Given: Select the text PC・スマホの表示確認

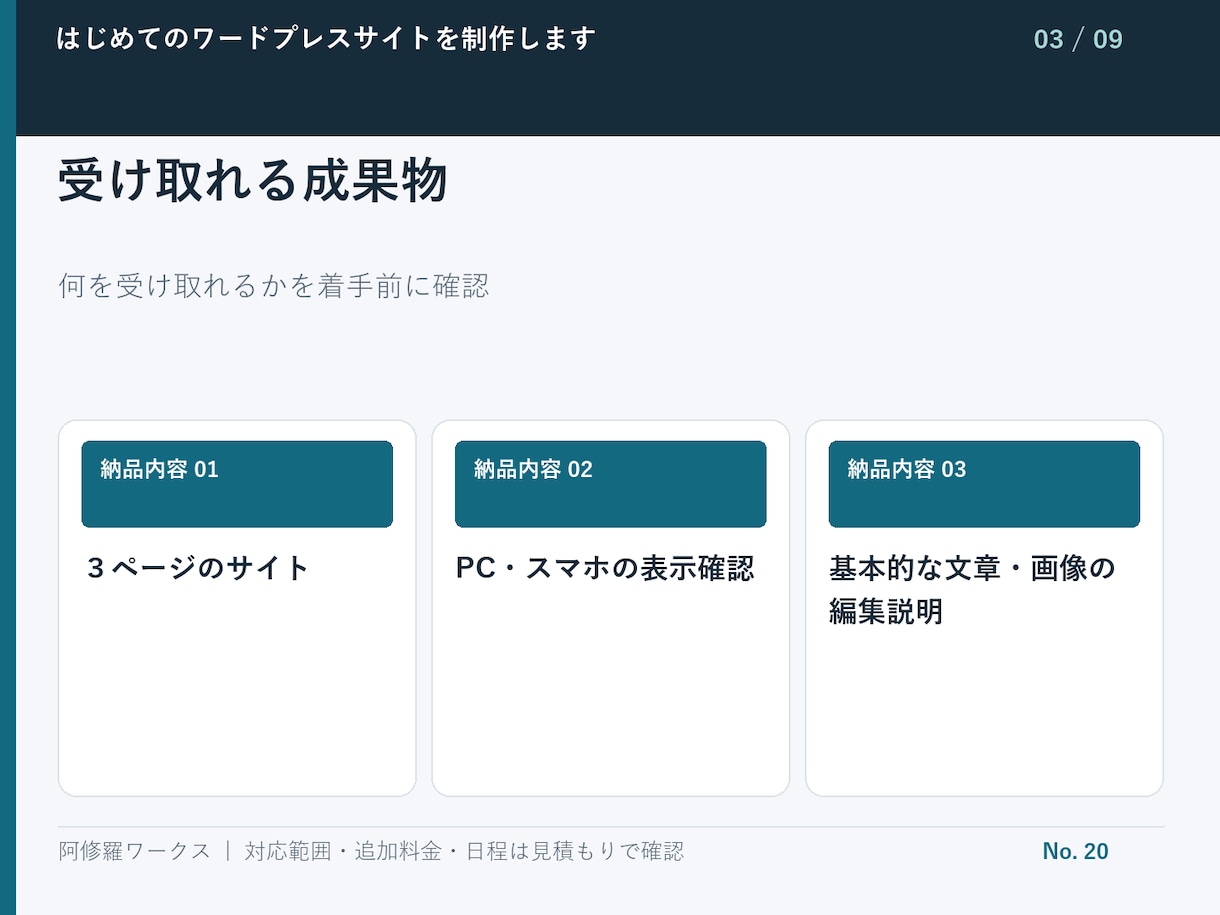Looking at the screenshot, I should pyautogui.click(x=605, y=568).
